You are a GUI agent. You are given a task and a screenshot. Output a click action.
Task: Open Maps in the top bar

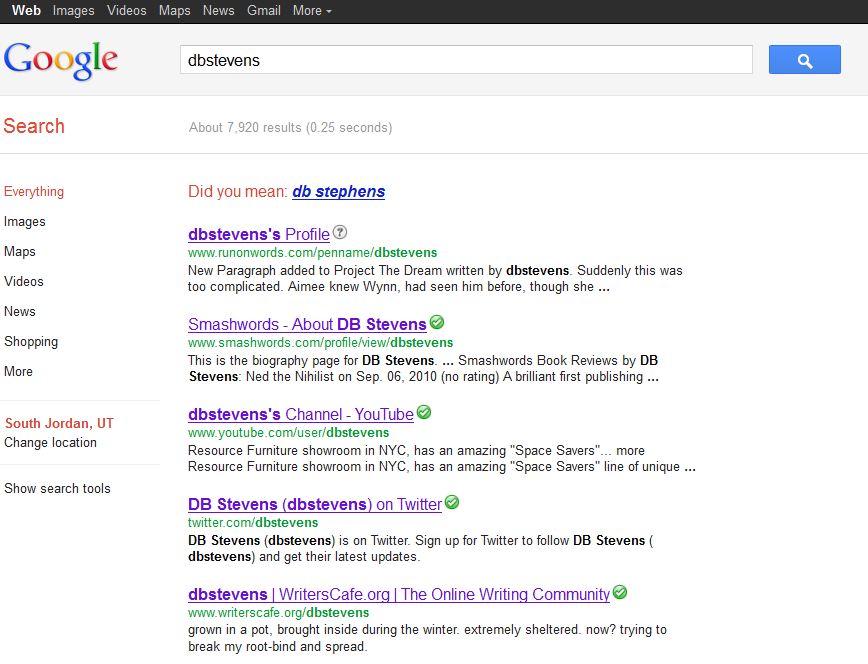[x=174, y=11]
